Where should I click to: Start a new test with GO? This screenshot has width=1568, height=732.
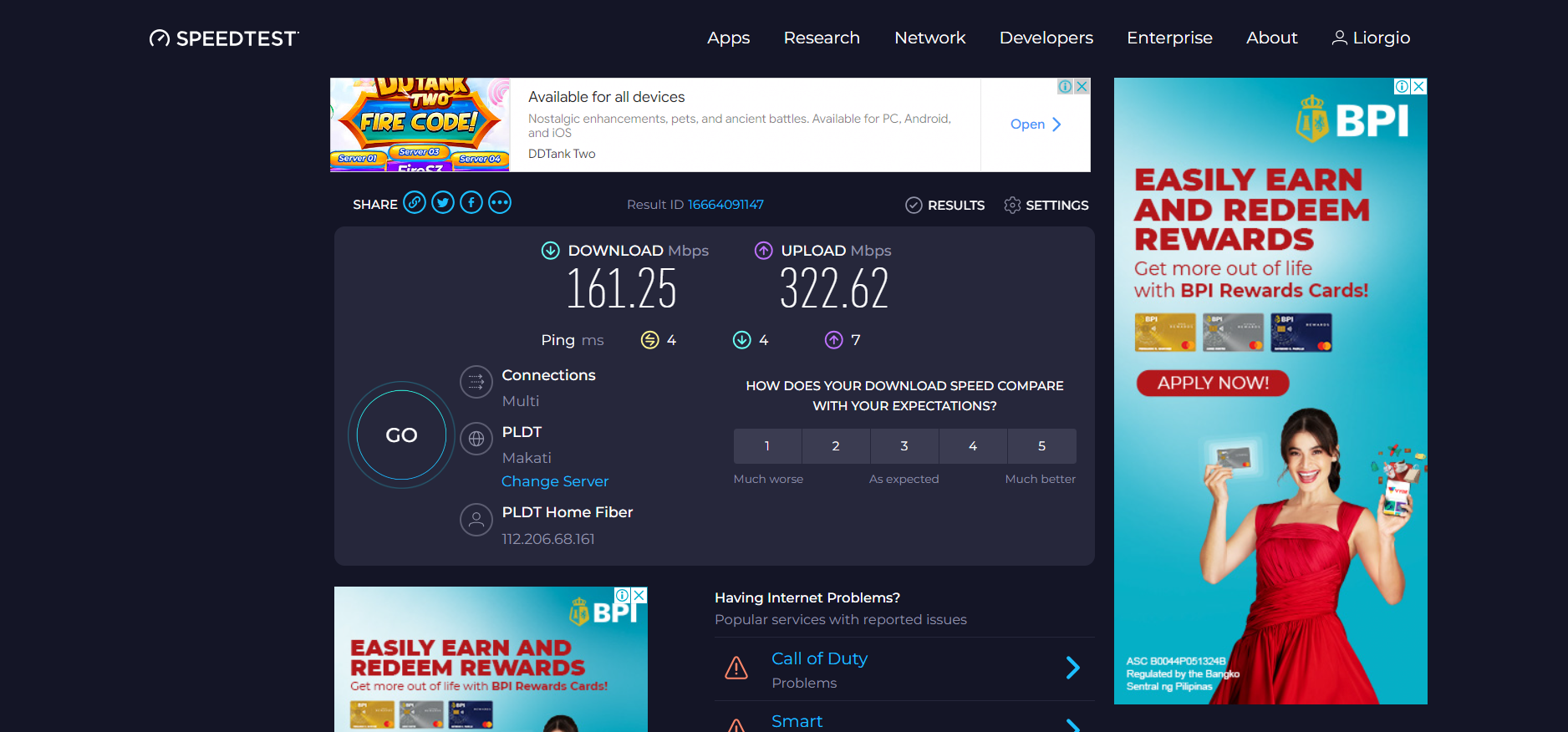pos(402,435)
